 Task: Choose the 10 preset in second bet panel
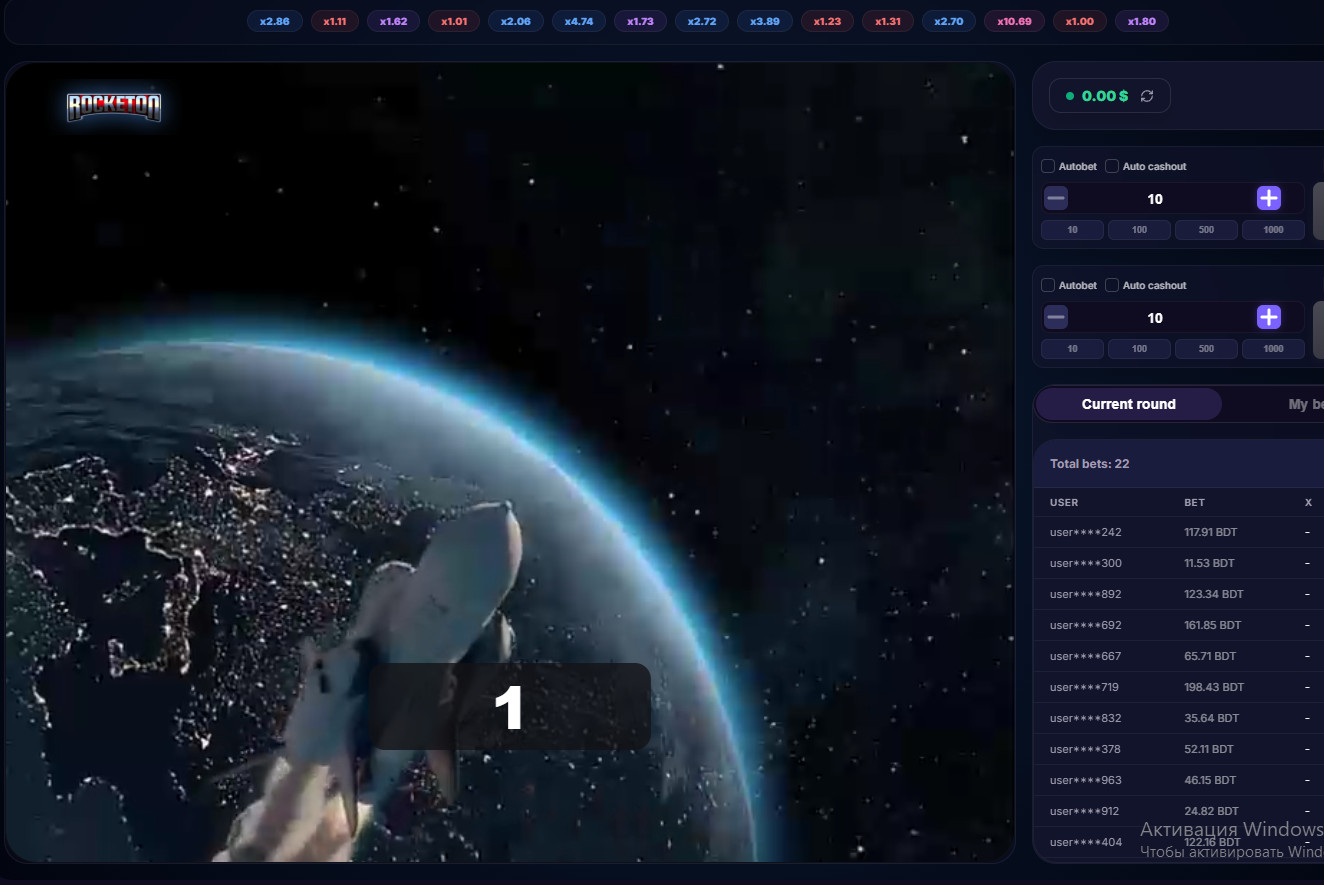pyautogui.click(x=1073, y=349)
